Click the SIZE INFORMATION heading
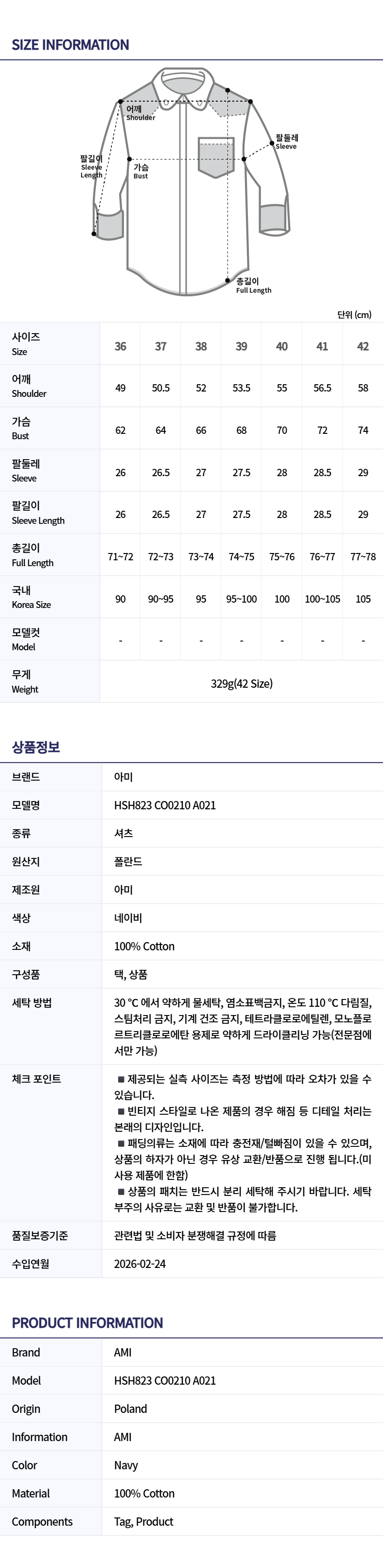 70,45
